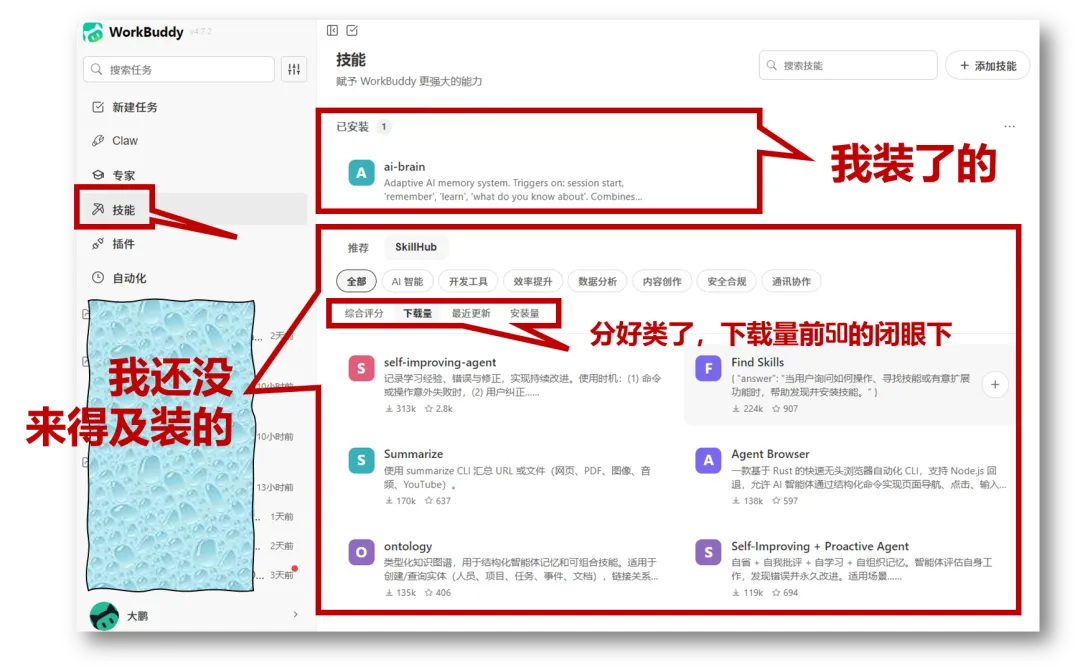Click the 添加技能 button
This screenshot has width=1080, height=672.
point(988,65)
